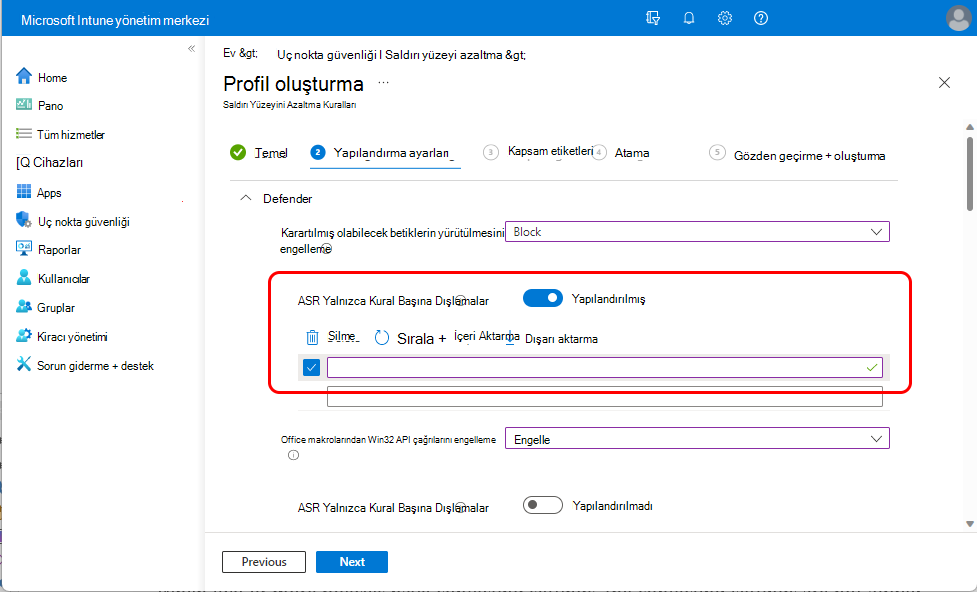Click İçeri Aktarma import

click(x=486, y=336)
